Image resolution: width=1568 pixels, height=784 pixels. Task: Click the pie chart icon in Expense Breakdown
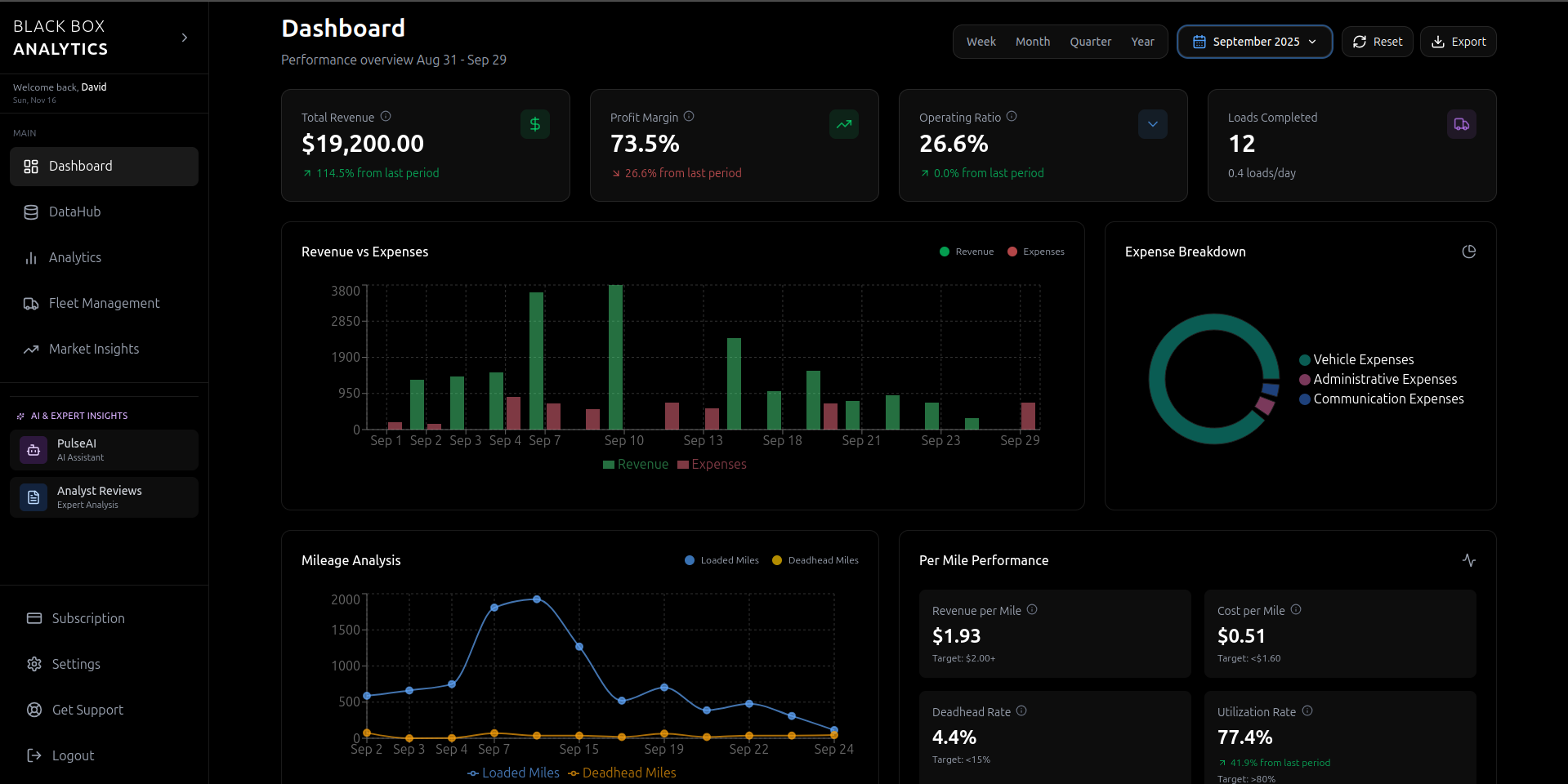1469,252
